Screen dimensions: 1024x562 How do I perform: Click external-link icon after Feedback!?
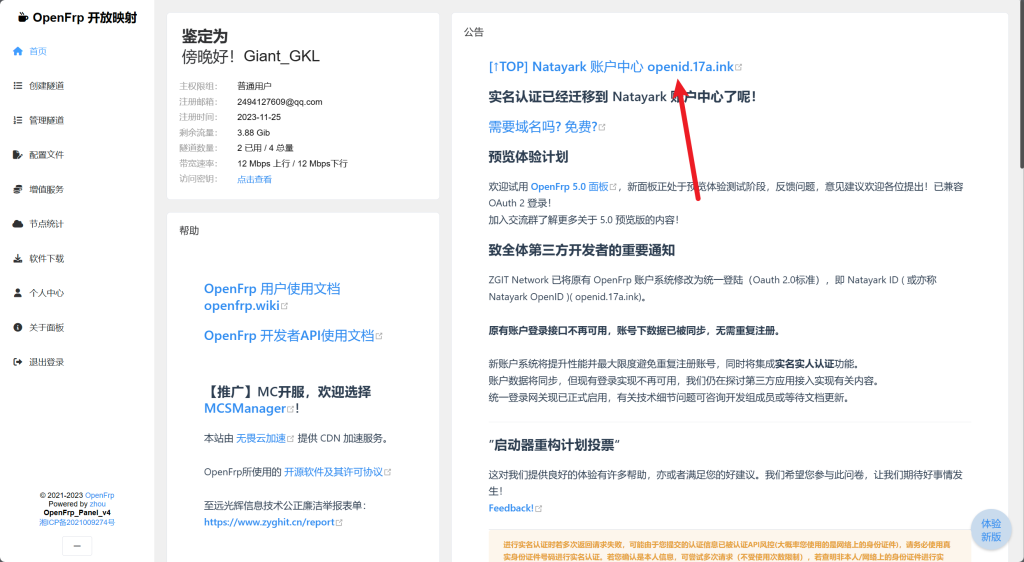pyautogui.click(x=539, y=508)
